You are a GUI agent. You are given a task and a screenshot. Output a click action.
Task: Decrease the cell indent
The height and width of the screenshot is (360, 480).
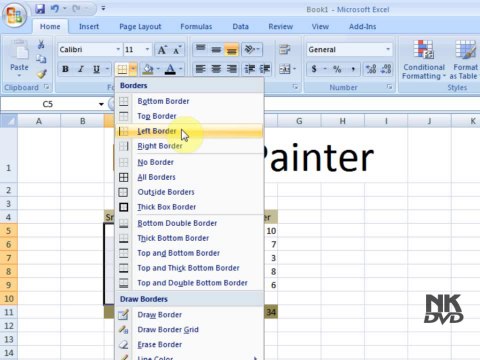250,69
